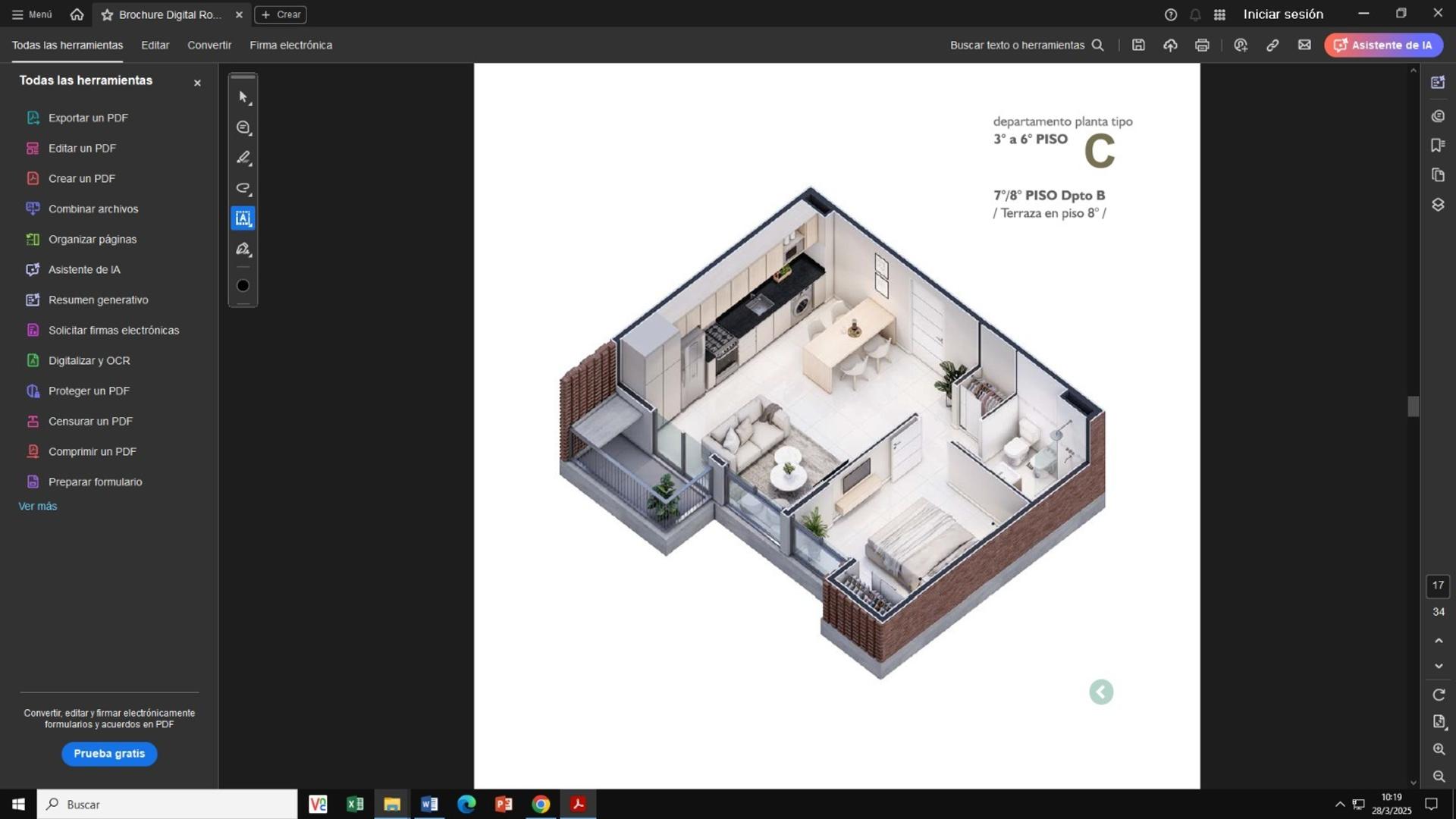Screen dimensions: 1456x819
Task: Click the copy link icon
Action: coord(1272,45)
